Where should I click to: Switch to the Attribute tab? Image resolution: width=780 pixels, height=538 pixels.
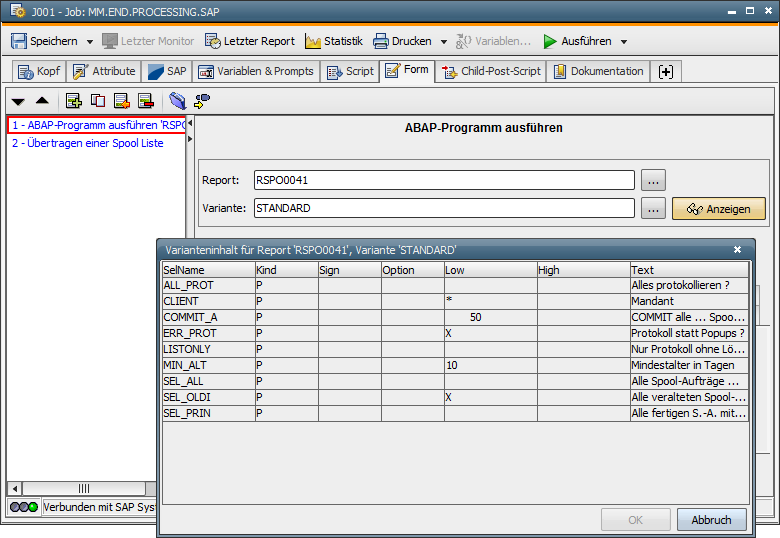tap(104, 71)
